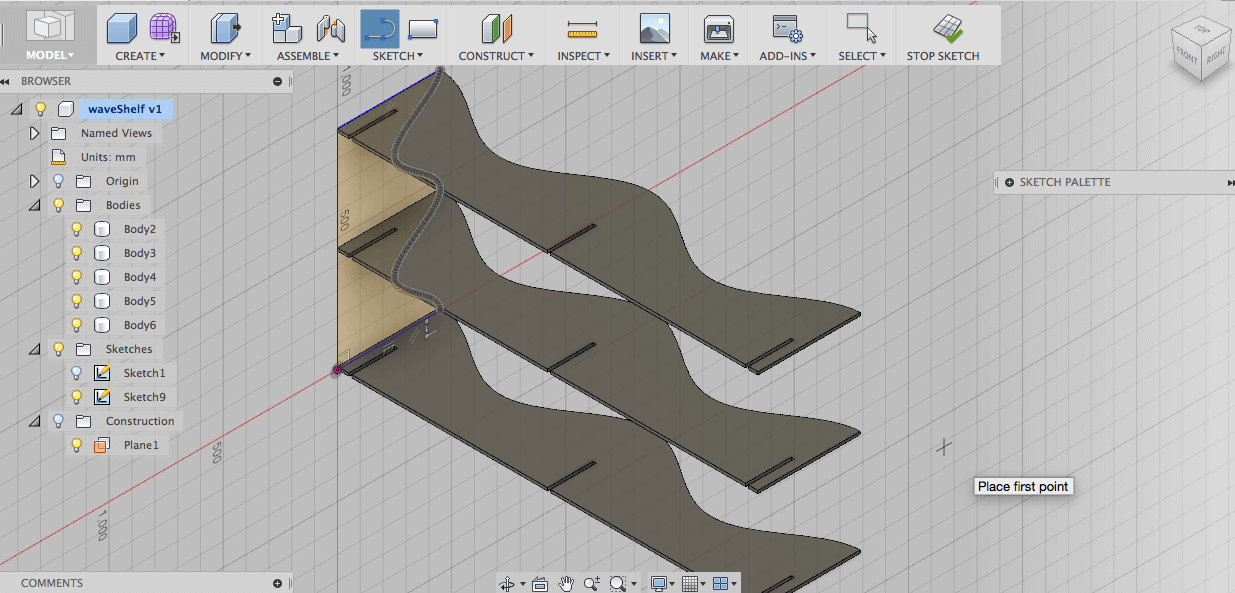This screenshot has width=1235, height=593.
Task: Select the Press Pull tool icon
Action: pyautogui.click(x=225, y=28)
